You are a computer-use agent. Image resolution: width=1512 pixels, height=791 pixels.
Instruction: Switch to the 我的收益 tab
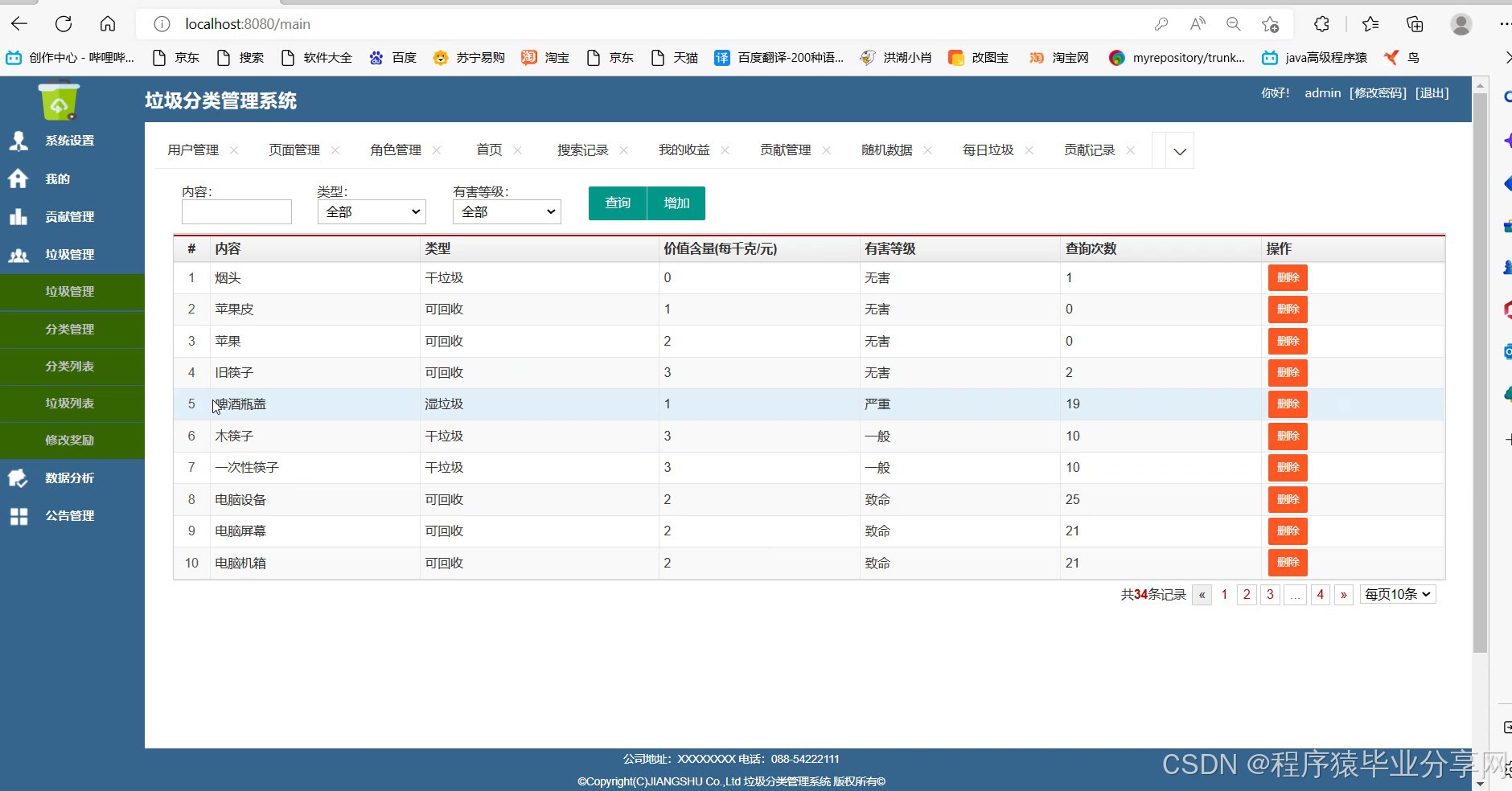click(684, 150)
